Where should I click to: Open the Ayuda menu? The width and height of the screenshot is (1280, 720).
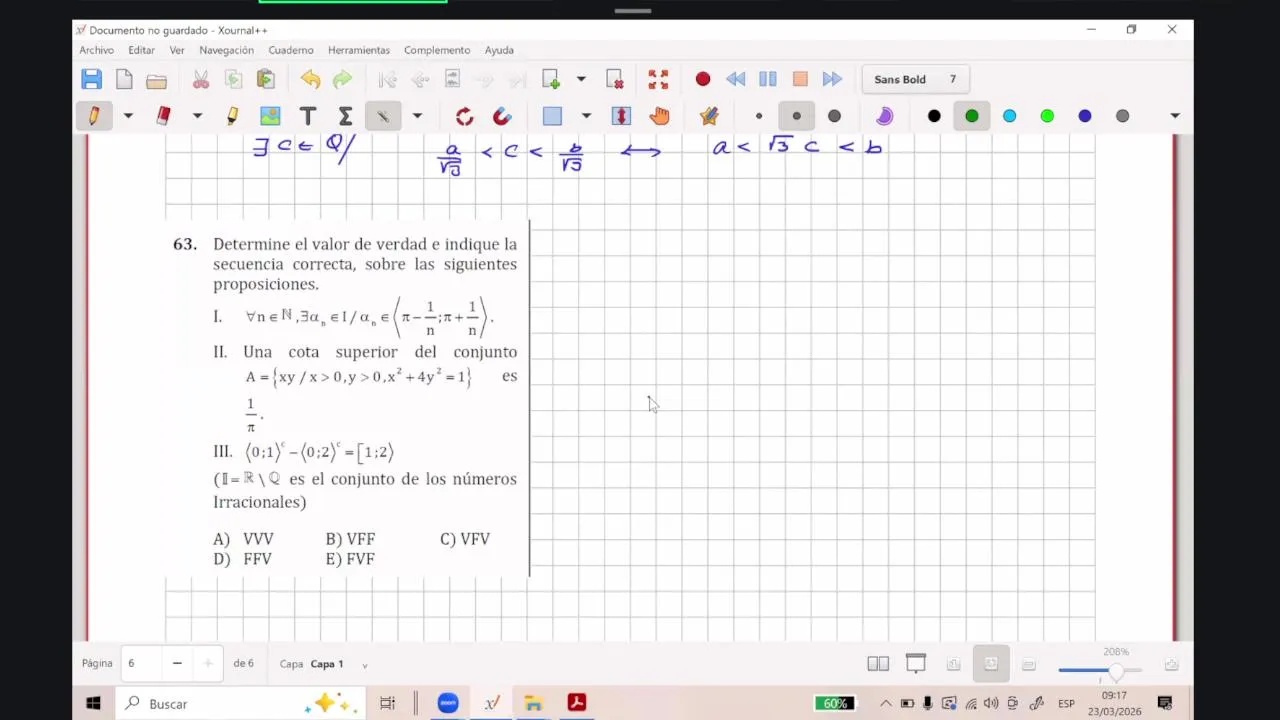coord(499,50)
